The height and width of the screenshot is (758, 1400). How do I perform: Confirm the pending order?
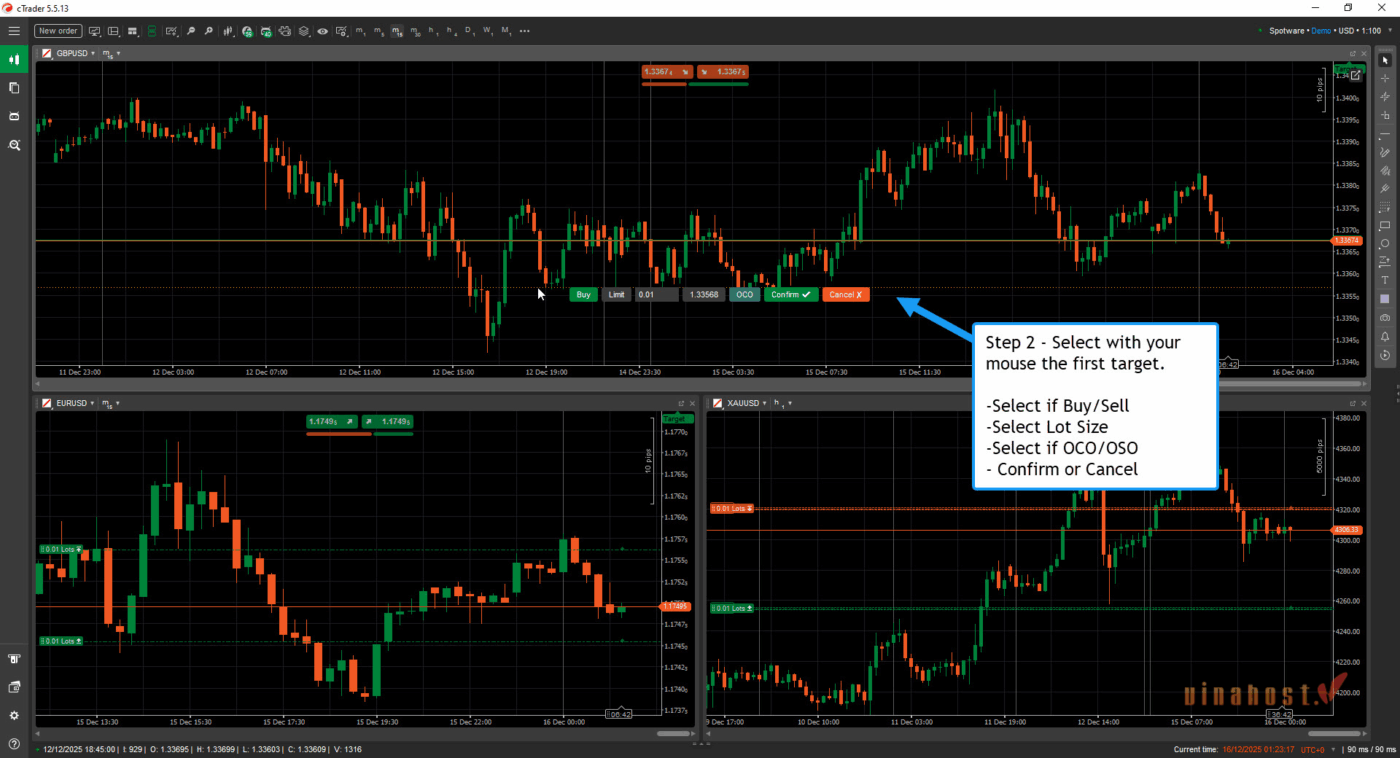click(x=790, y=294)
